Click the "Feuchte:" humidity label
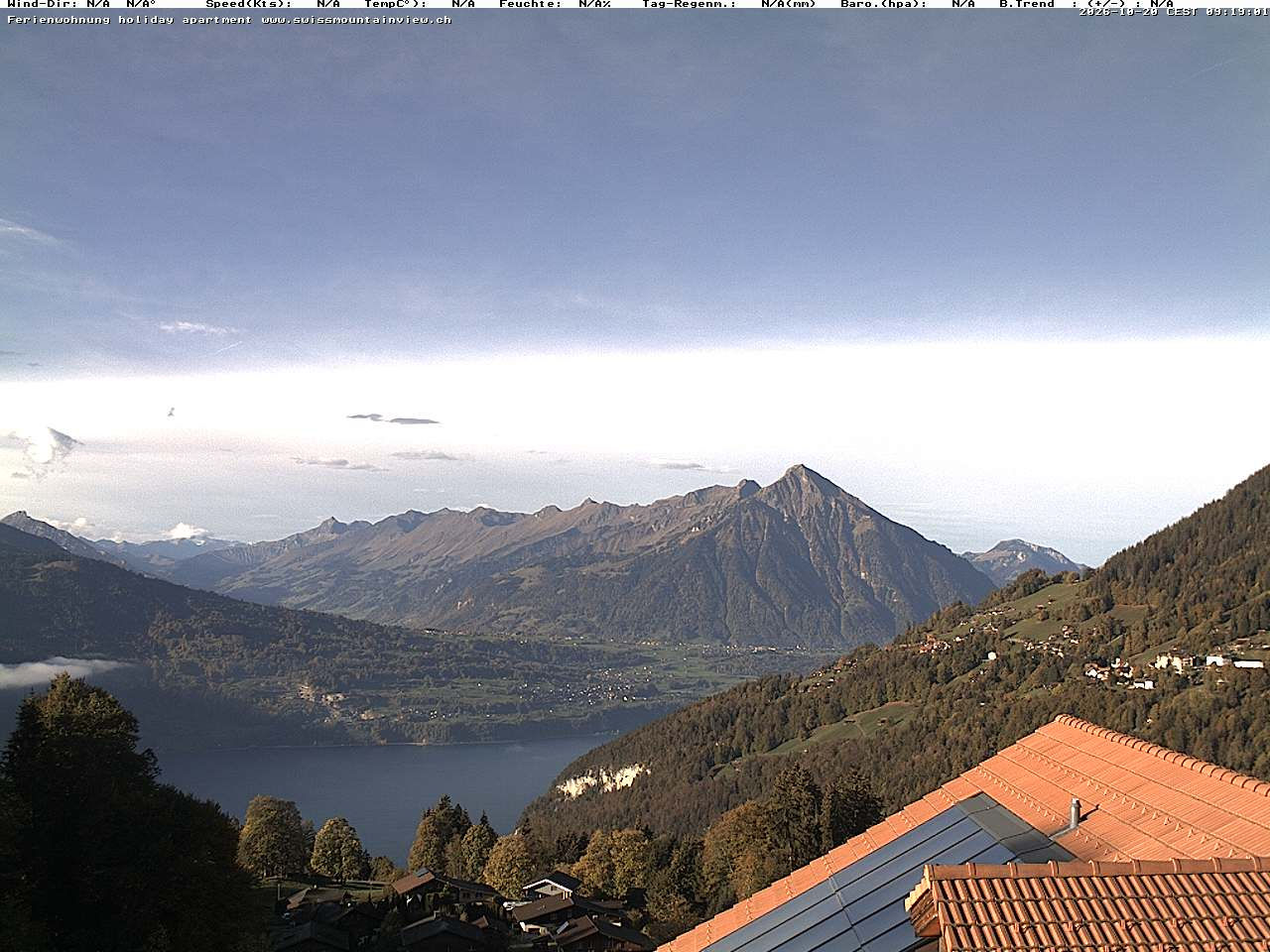The image size is (1270, 952). (x=531, y=4)
